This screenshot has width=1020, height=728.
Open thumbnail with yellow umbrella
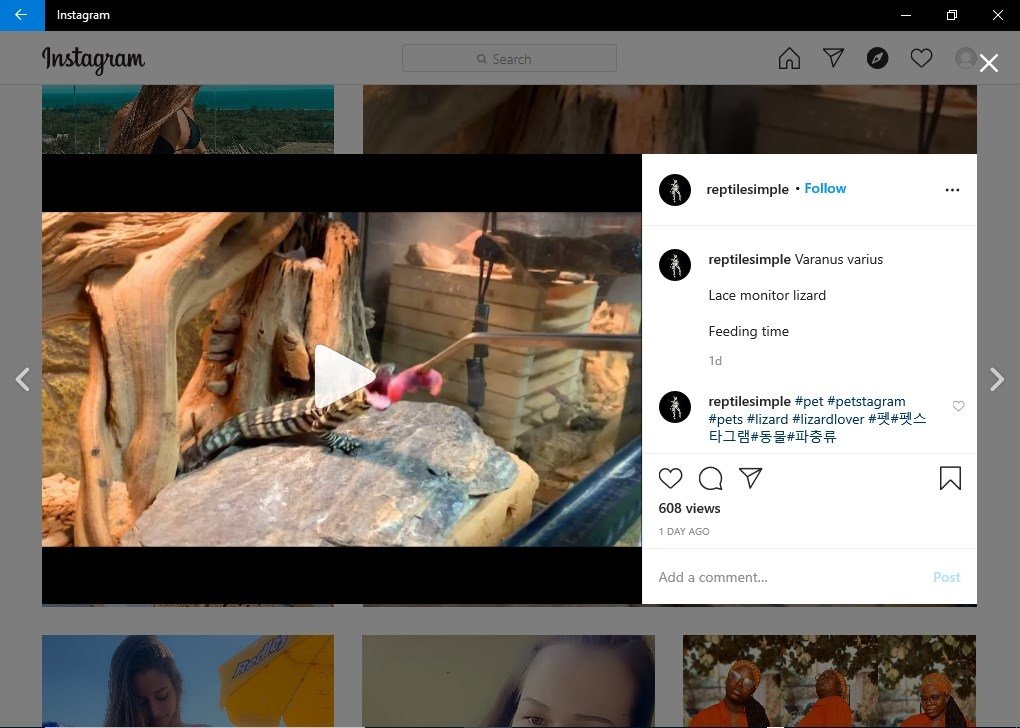(188, 681)
